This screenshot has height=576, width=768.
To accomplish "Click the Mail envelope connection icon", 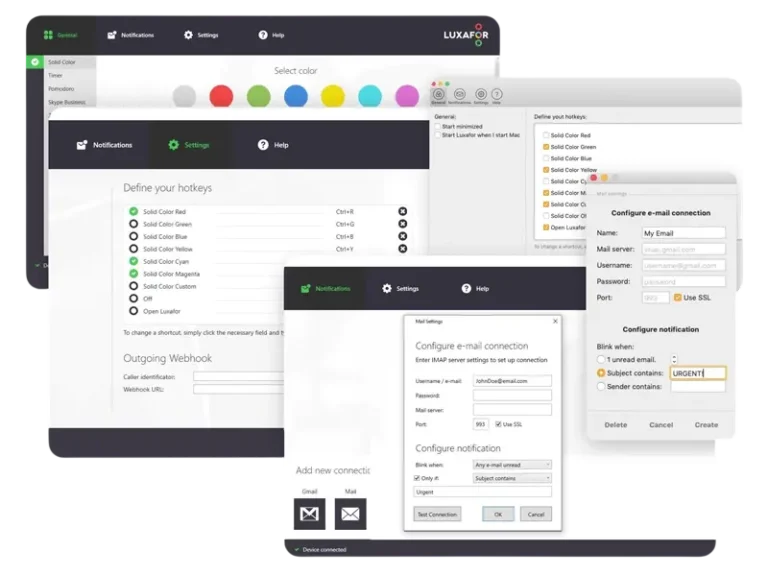I will pos(350,514).
